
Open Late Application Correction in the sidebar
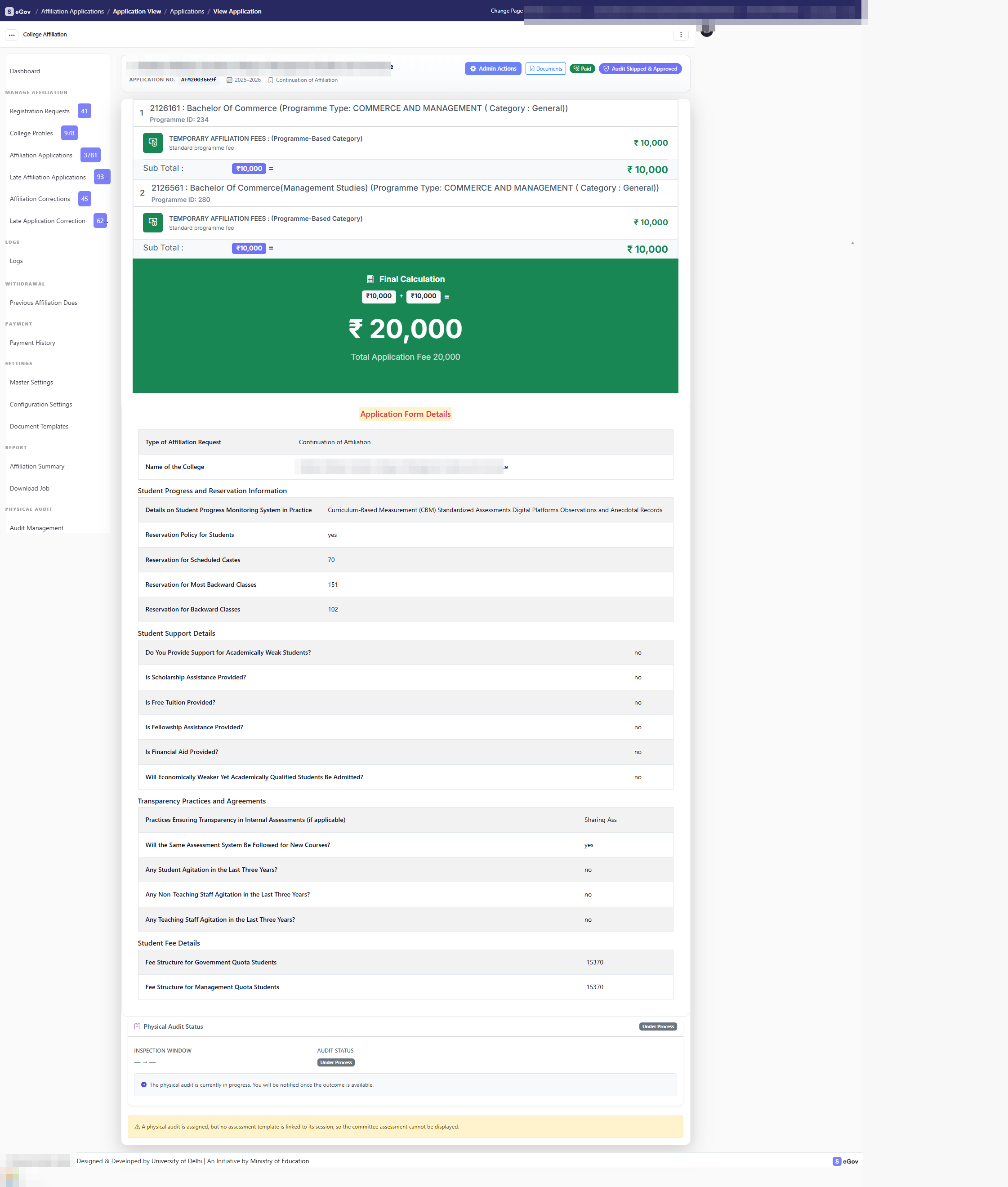click(47, 221)
